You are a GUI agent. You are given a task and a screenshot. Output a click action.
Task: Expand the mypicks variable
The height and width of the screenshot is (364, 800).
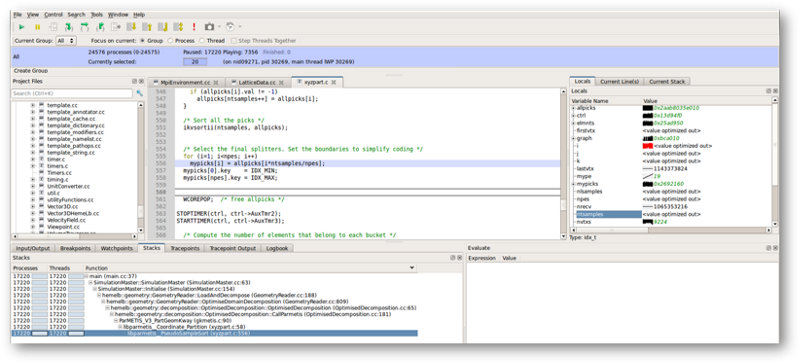(573, 184)
